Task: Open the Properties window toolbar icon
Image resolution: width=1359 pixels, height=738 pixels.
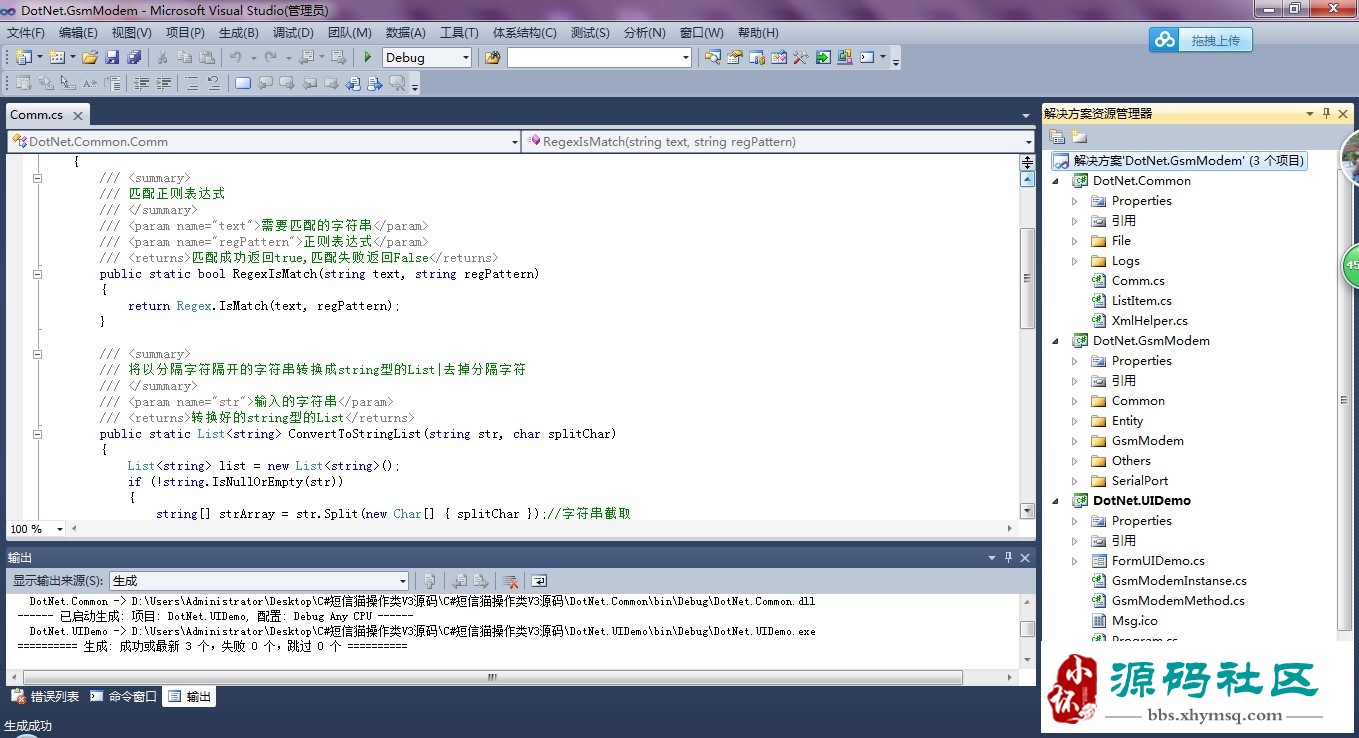Action: point(734,57)
